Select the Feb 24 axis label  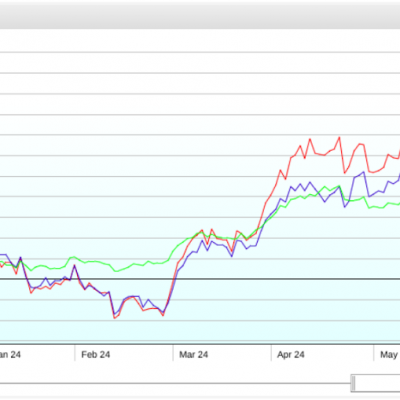pyautogui.click(x=95, y=355)
